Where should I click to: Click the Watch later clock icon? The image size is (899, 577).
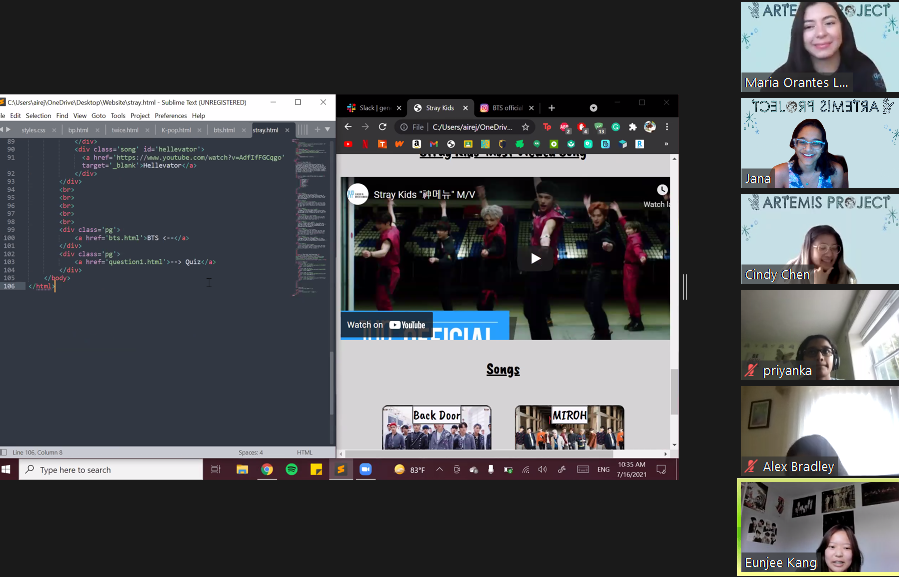pos(662,190)
